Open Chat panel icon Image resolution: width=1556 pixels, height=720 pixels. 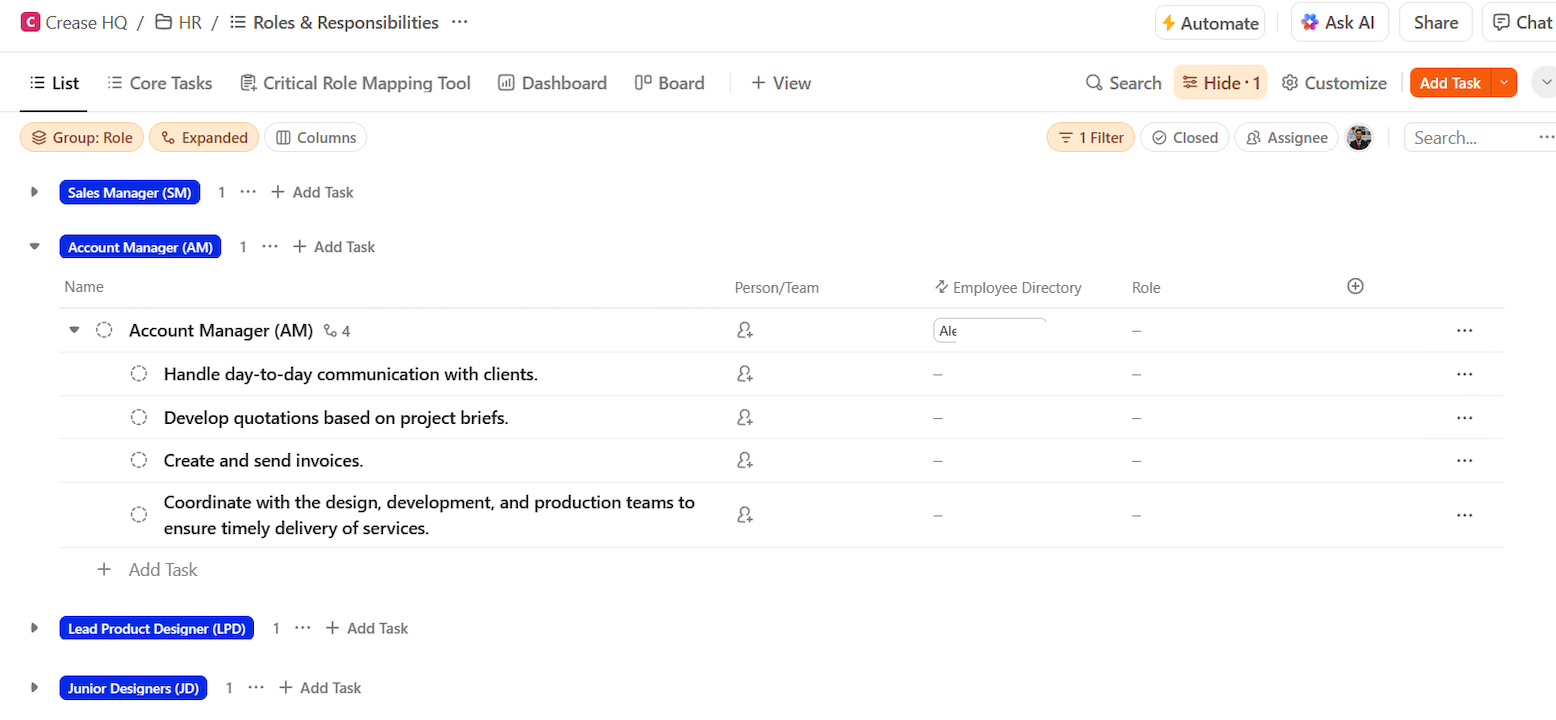[x=1501, y=23]
